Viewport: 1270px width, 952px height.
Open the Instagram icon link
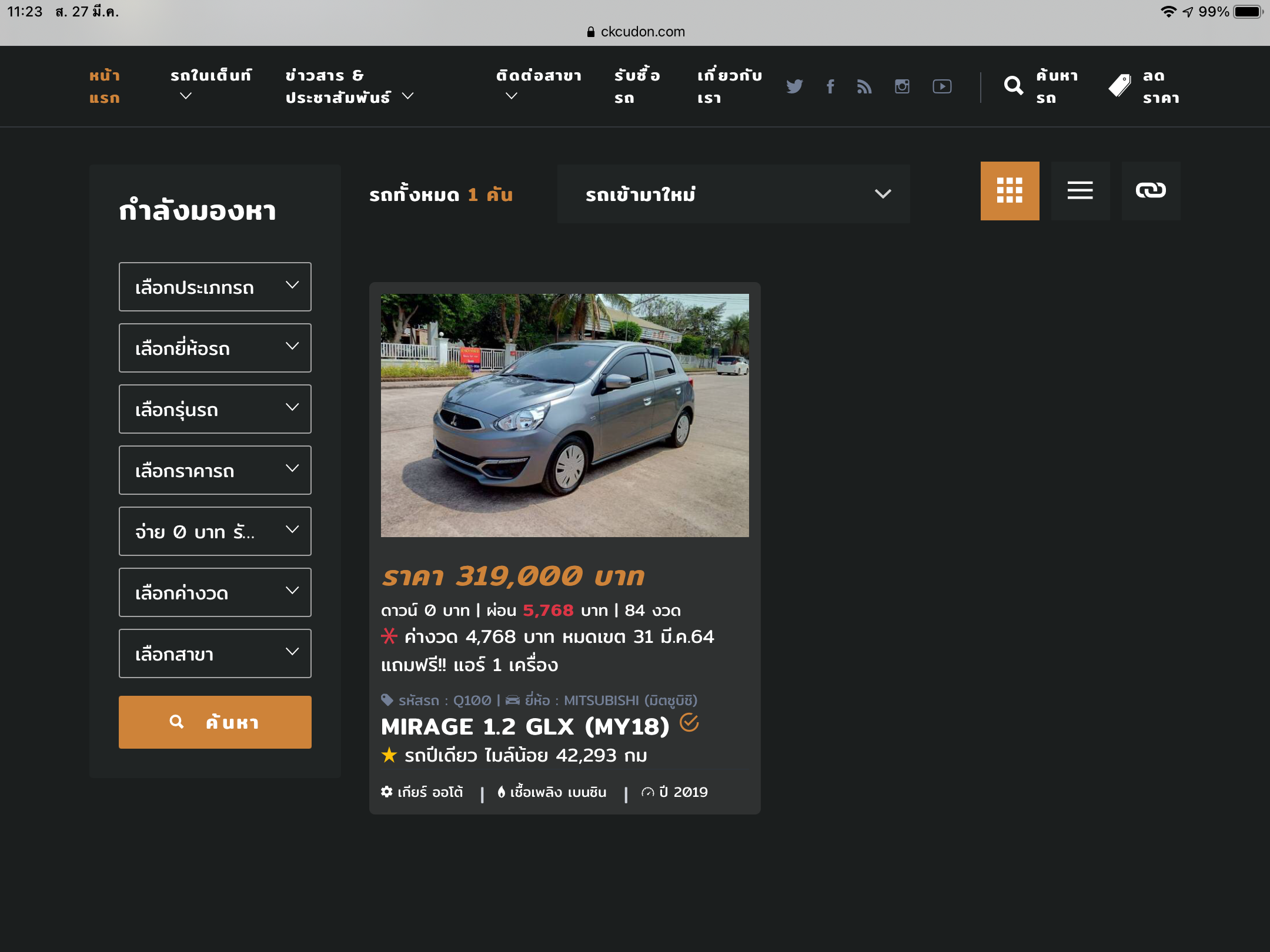click(902, 86)
